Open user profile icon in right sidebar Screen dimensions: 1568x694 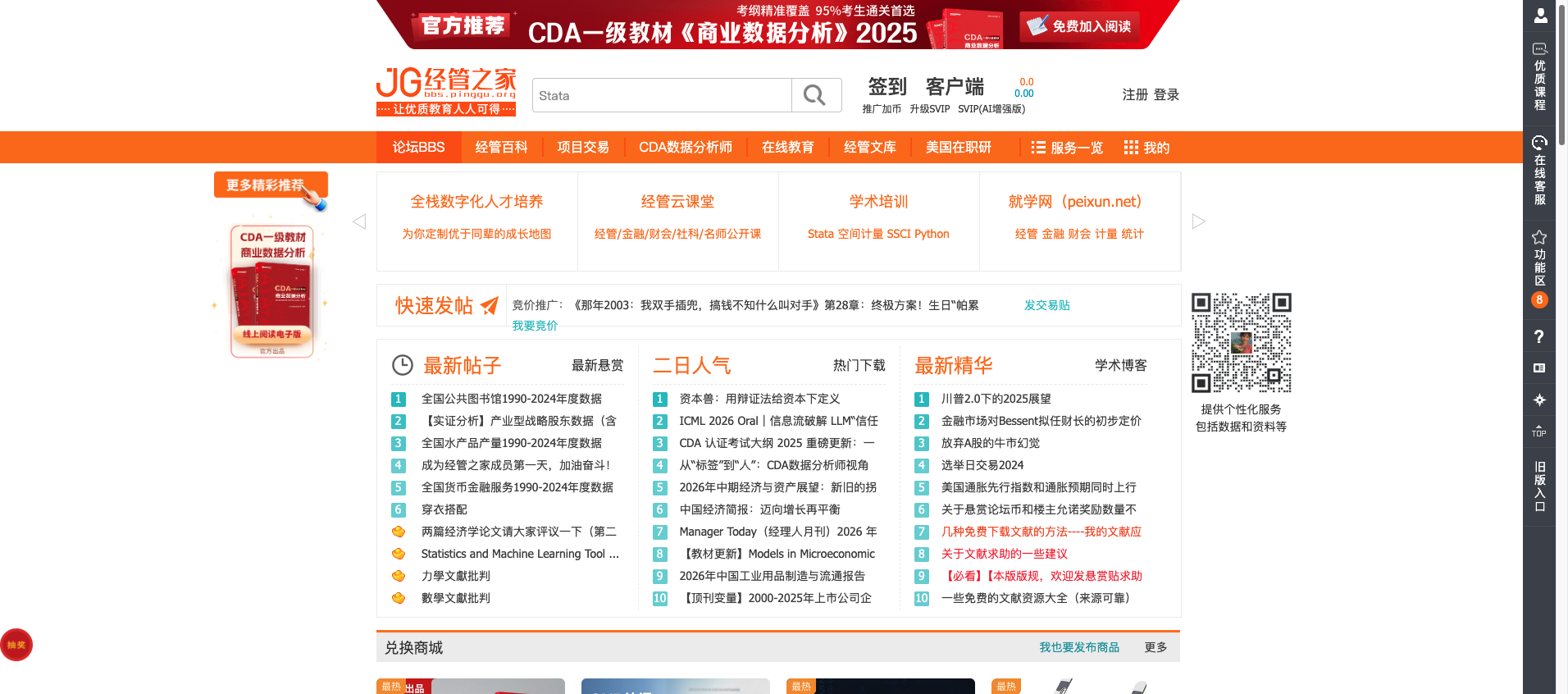(x=1539, y=15)
